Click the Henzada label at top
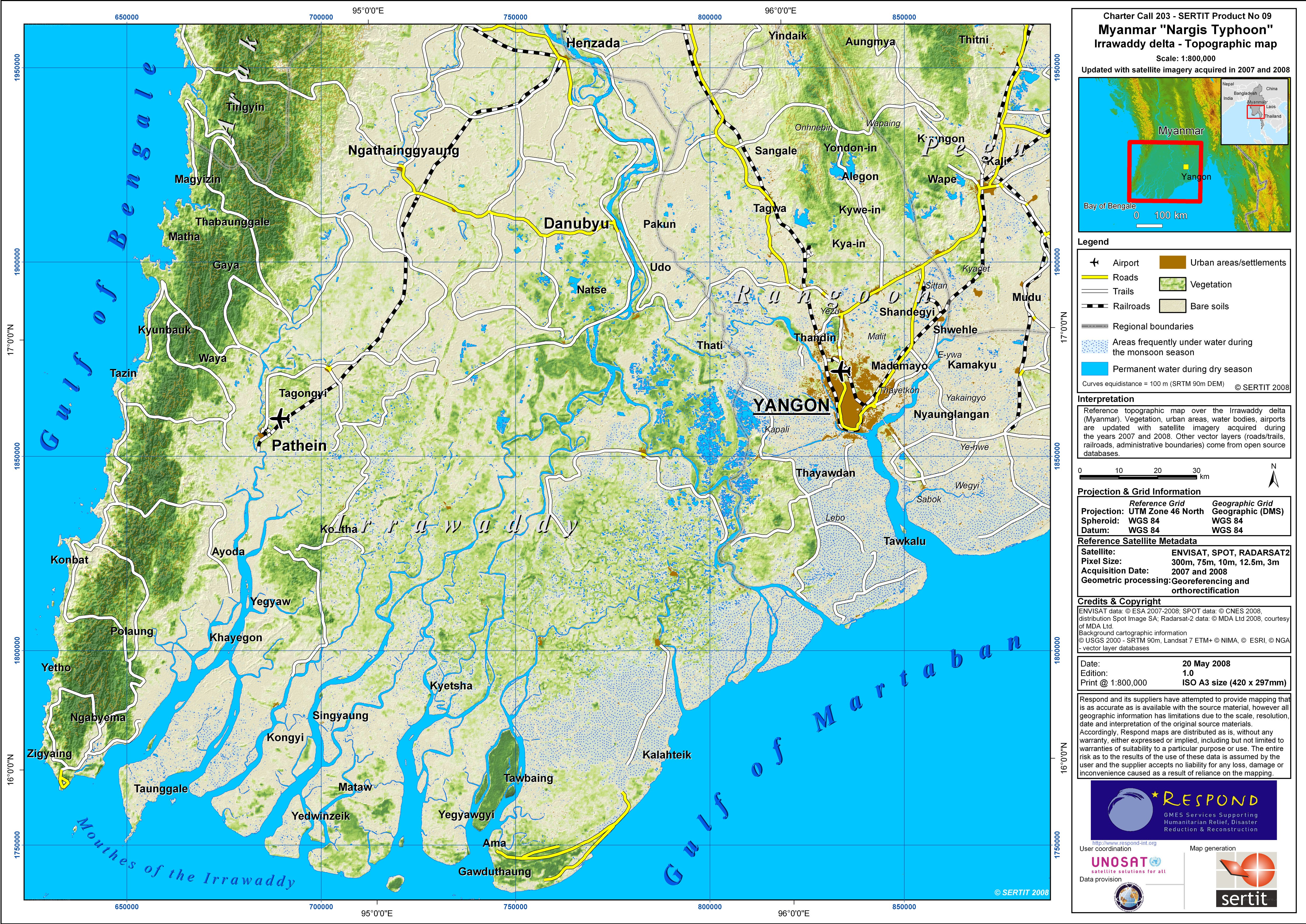This screenshot has width=1306, height=924. click(x=593, y=43)
